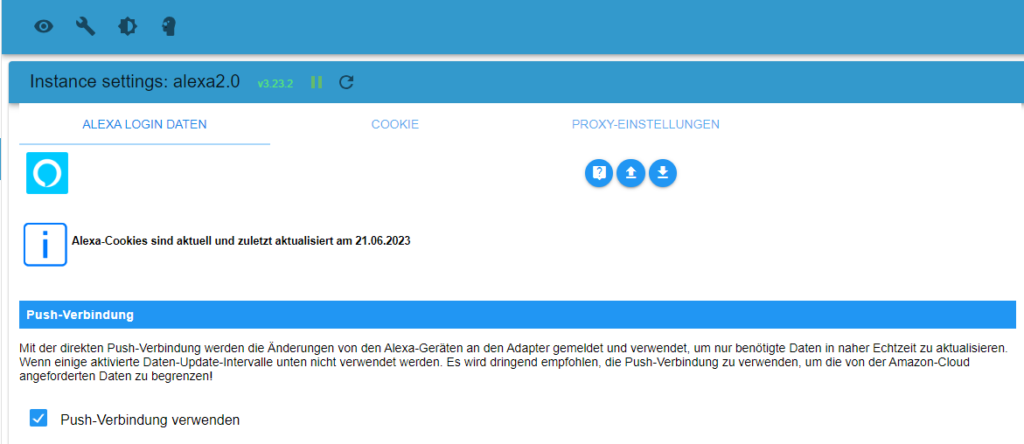Pause the alexa2.0 instance

point(317,82)
